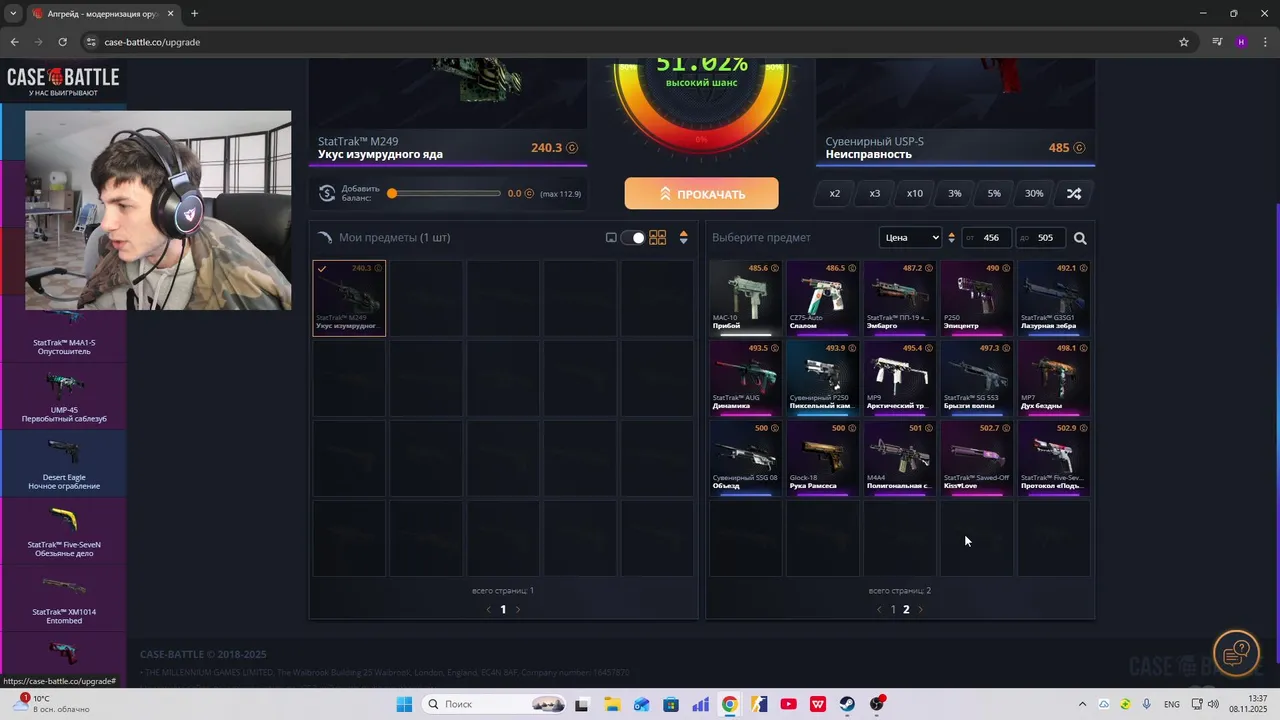The height and width of the screenshot is (720, 1280).
Task: Click the Windows taskbar search box
Action: (495, 704)
